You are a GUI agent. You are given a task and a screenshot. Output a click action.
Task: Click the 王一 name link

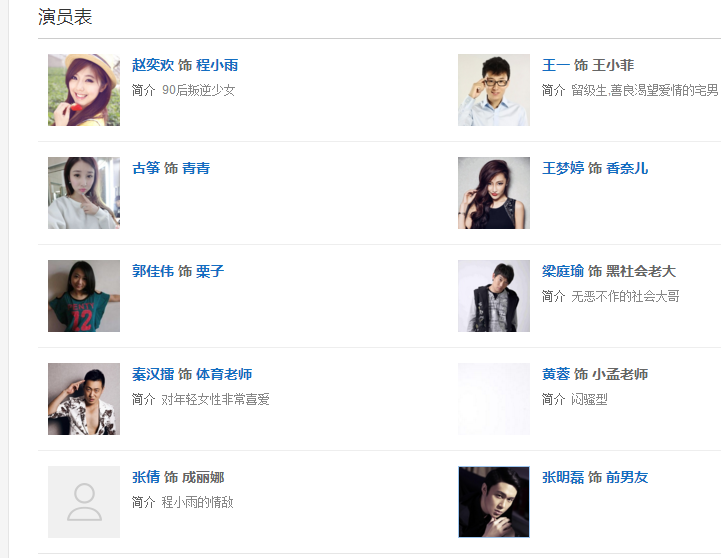[x=556, y=65]
